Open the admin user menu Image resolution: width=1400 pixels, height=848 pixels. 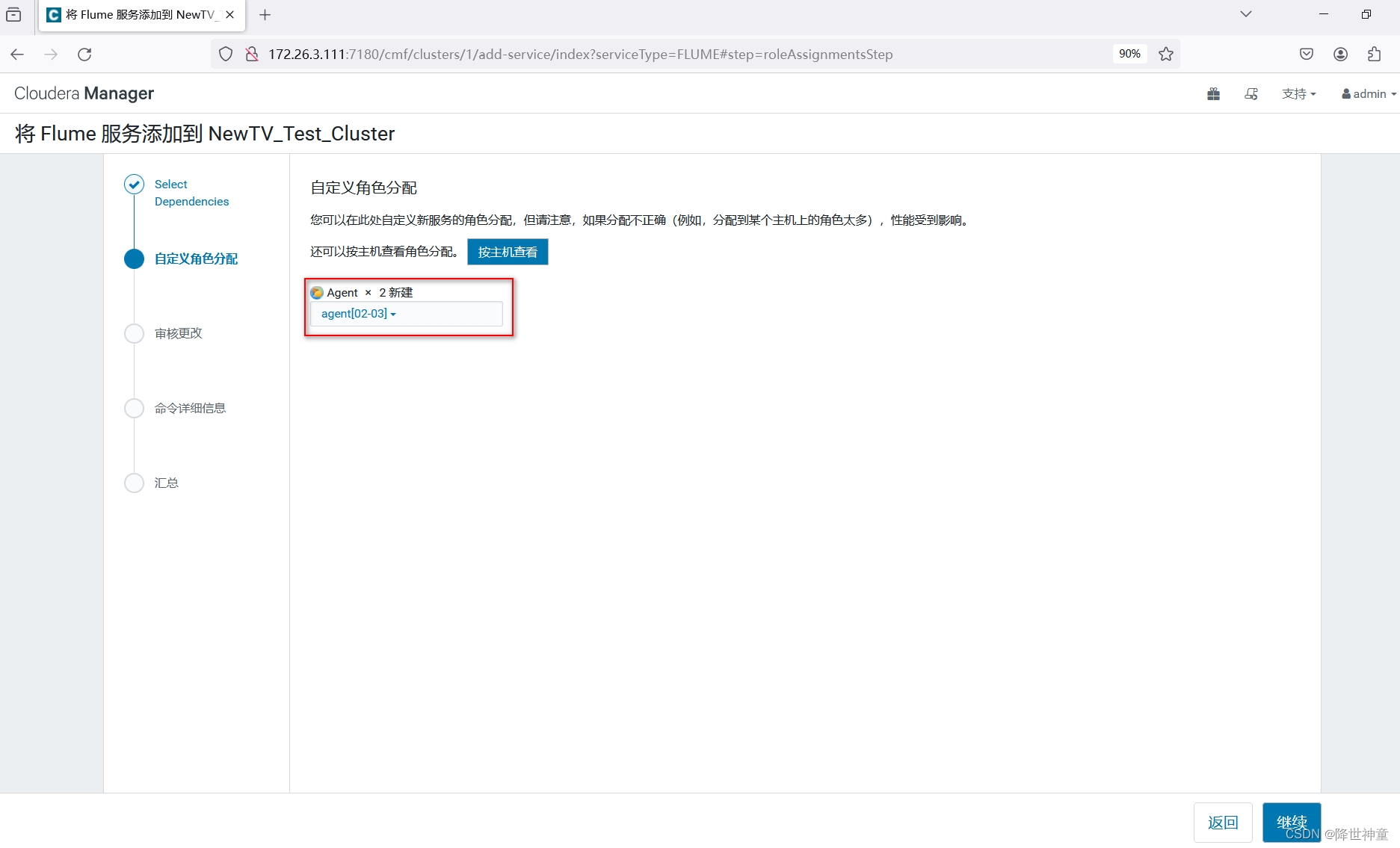(x=1369, y=93)
